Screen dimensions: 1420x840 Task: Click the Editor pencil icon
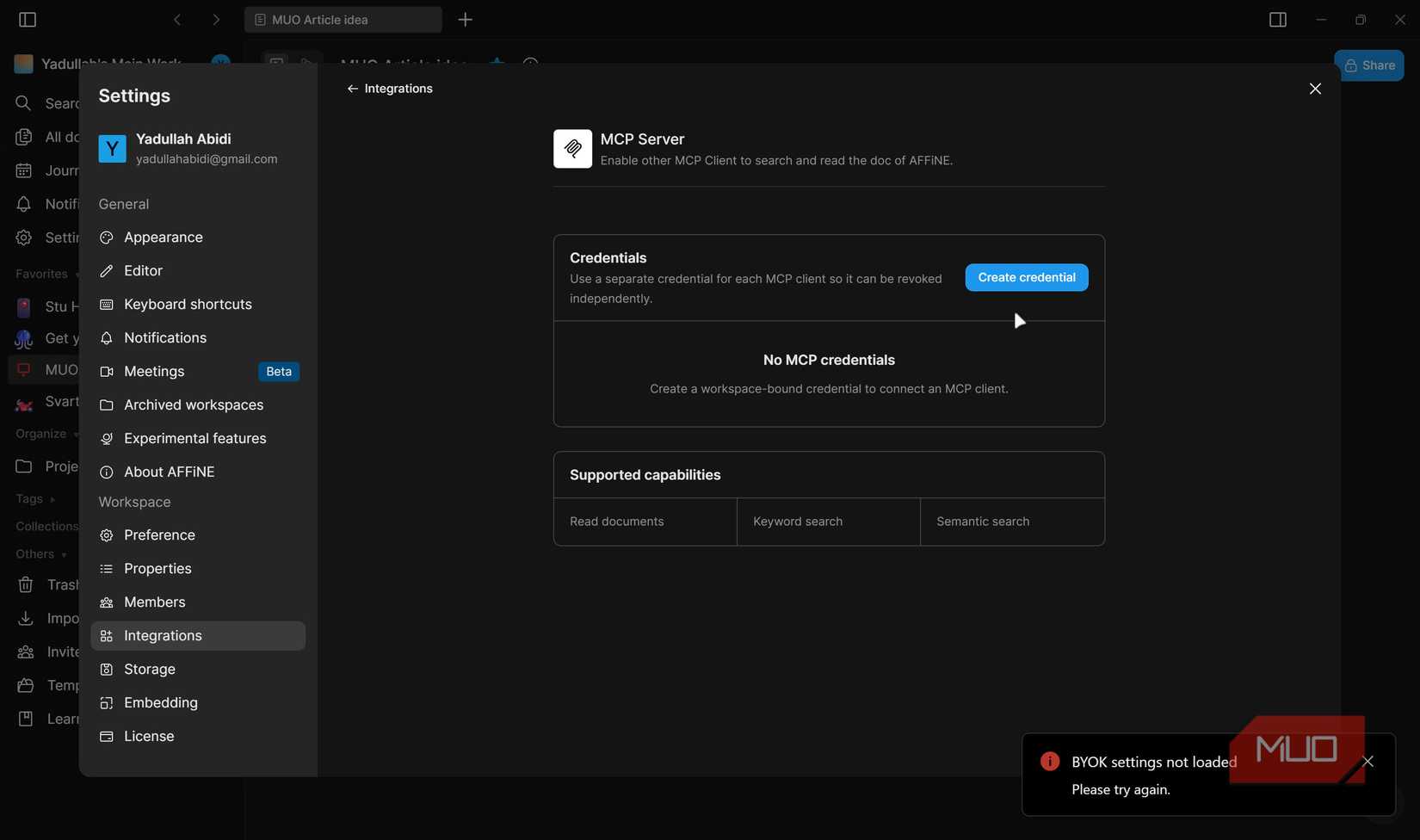[x=107, y=271]
